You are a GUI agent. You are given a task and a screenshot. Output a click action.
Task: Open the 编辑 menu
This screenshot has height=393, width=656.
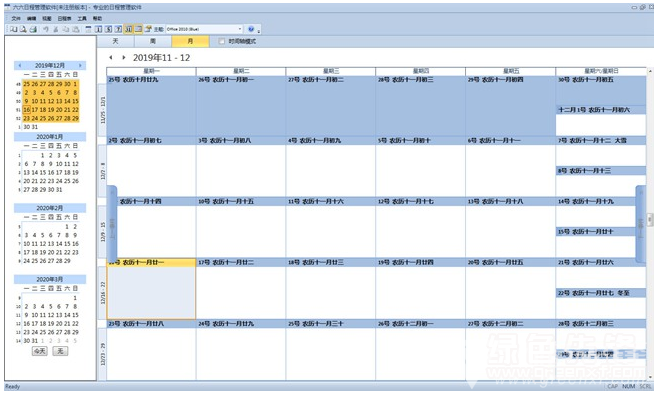click(x=31, y=18)
